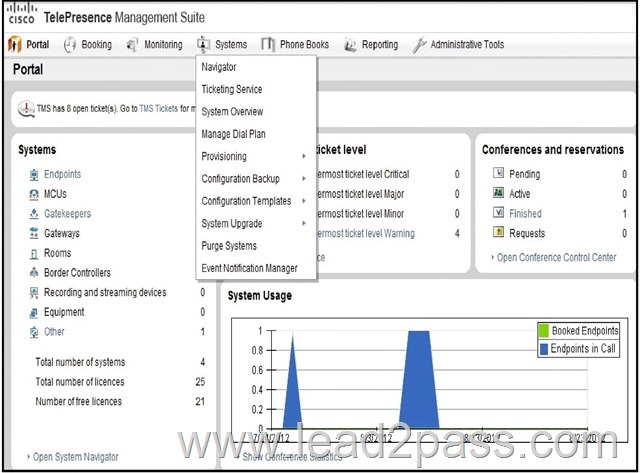Click the Gateways icon

tap(34, 233)
